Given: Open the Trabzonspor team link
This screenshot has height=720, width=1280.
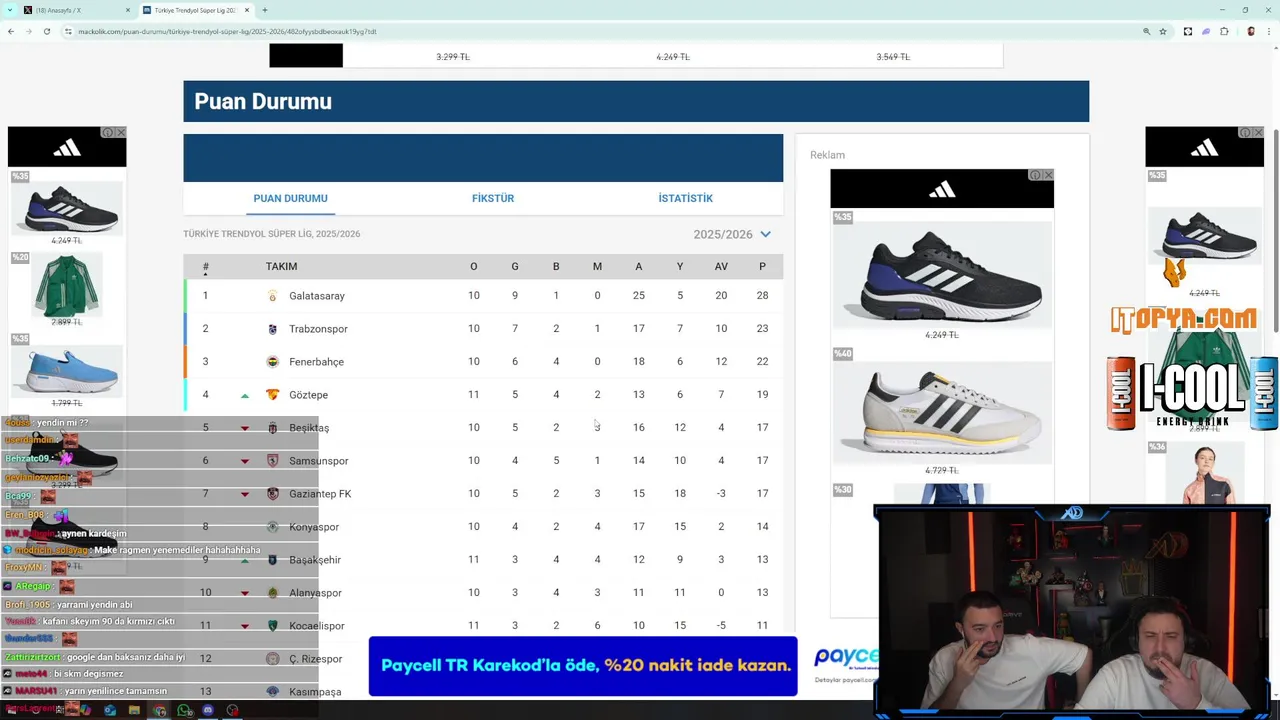Looking at the screenshot, I should pyautogui.click(x=318, y=329).
